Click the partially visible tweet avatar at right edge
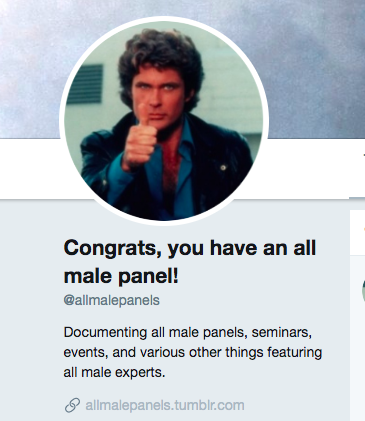 click(363, 291)
